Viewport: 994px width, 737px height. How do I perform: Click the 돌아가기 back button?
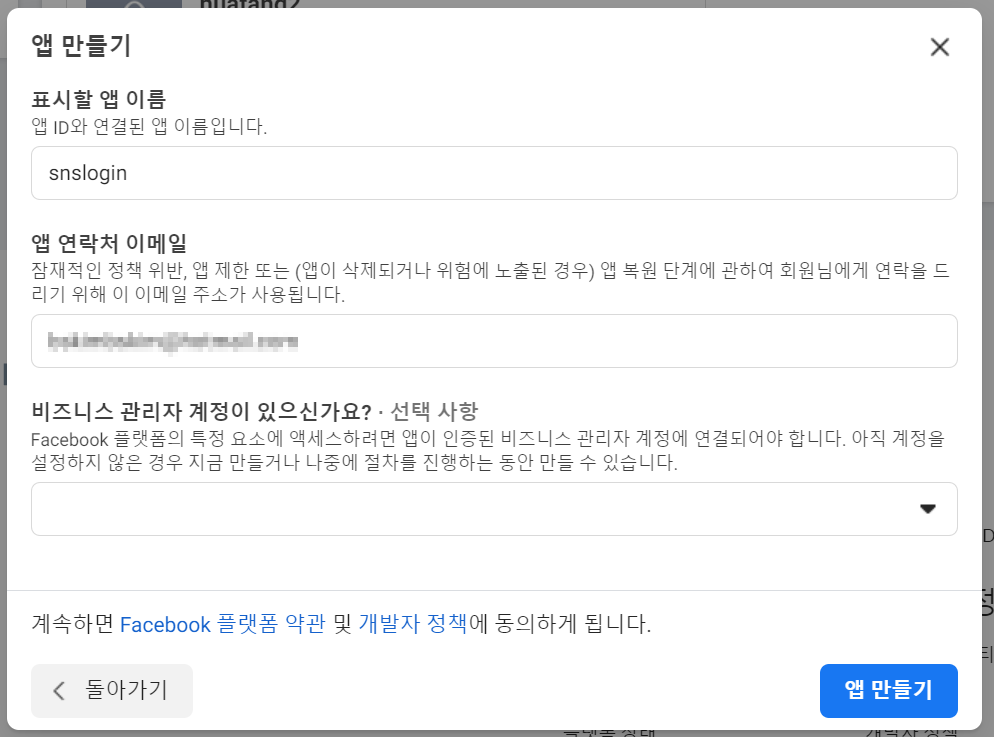point(112,691)
